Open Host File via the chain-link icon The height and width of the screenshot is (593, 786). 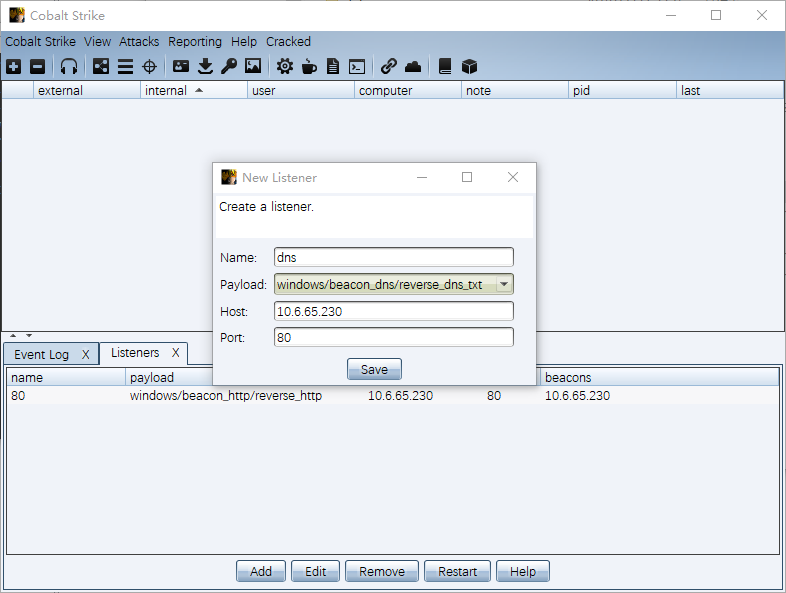[389, 66]
